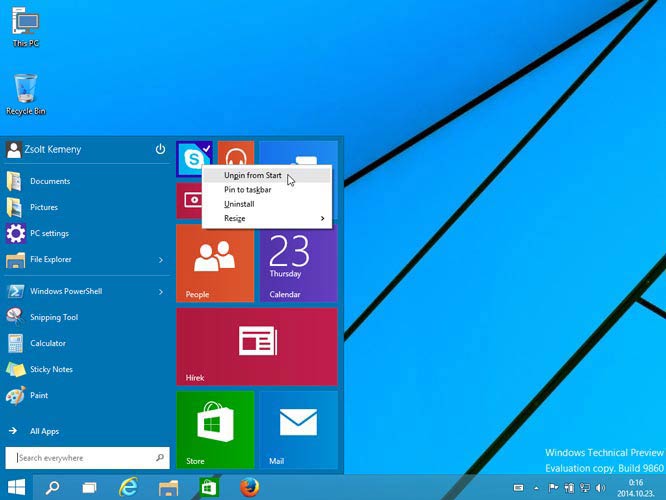Open Search from taskbar
666x500 pixels.
point(52,487)
